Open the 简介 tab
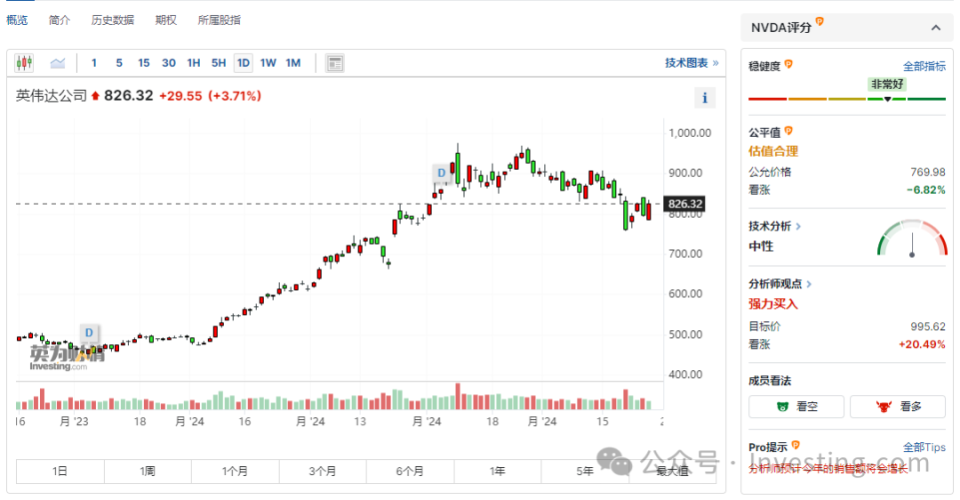Image resolution: width=960 pixels, height=500 pixels. coord(59,20)
